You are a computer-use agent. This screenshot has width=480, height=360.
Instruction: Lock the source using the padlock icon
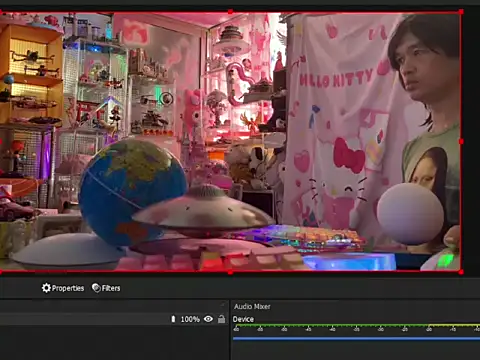[221, 319]
